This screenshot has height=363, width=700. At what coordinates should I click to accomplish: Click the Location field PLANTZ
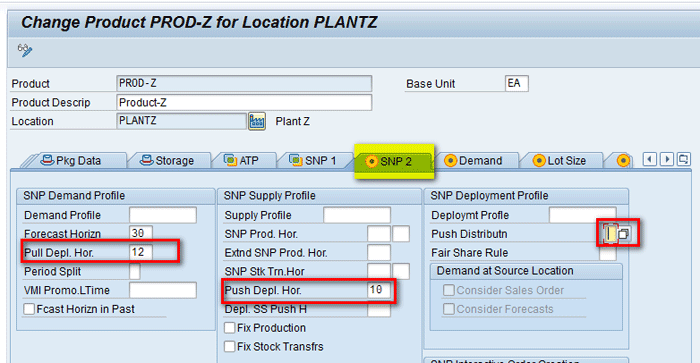point(181,121)
